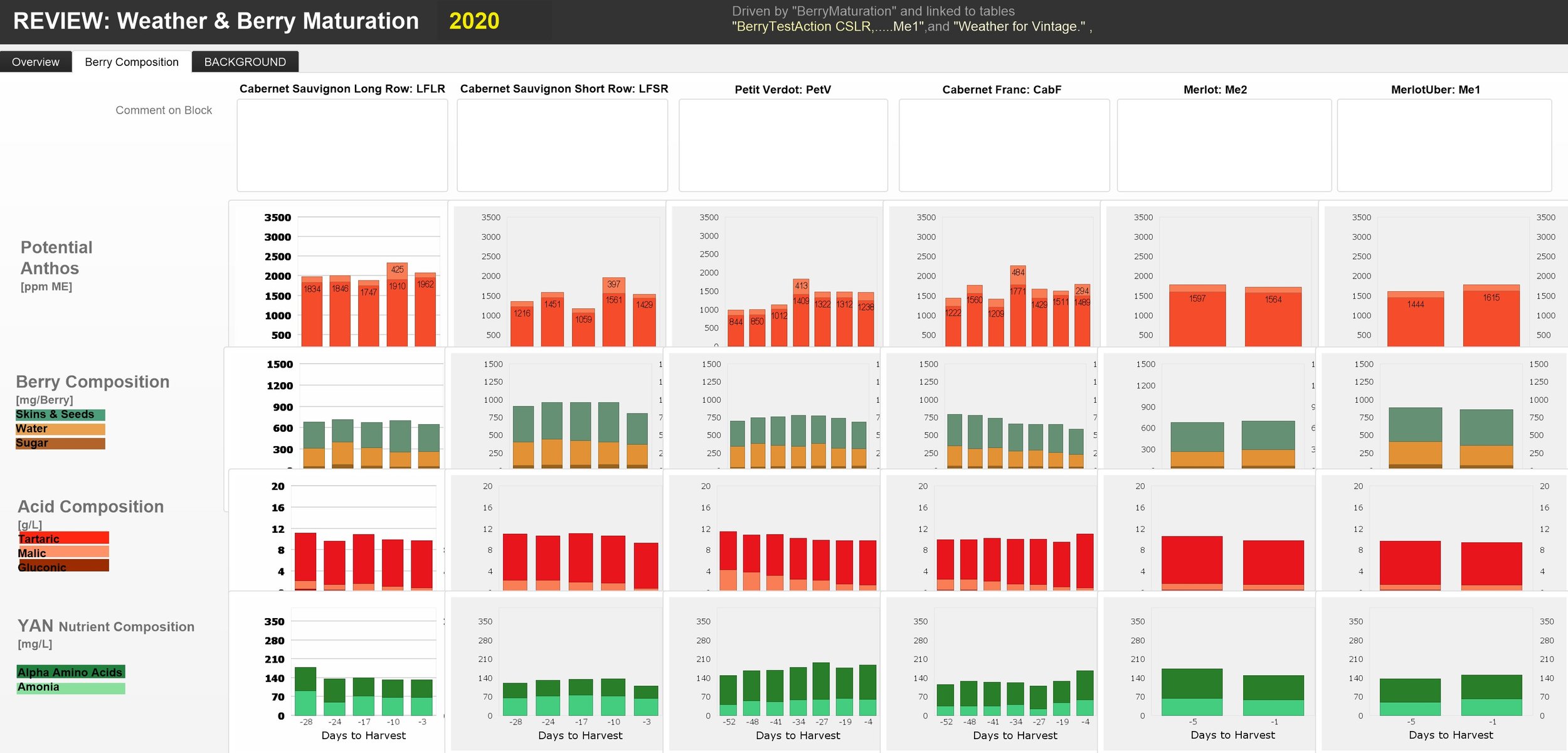1568x753 pixels.
Task: Click the REVIEW: Weather & Berry Maturation title
Action: coord(216,21)
